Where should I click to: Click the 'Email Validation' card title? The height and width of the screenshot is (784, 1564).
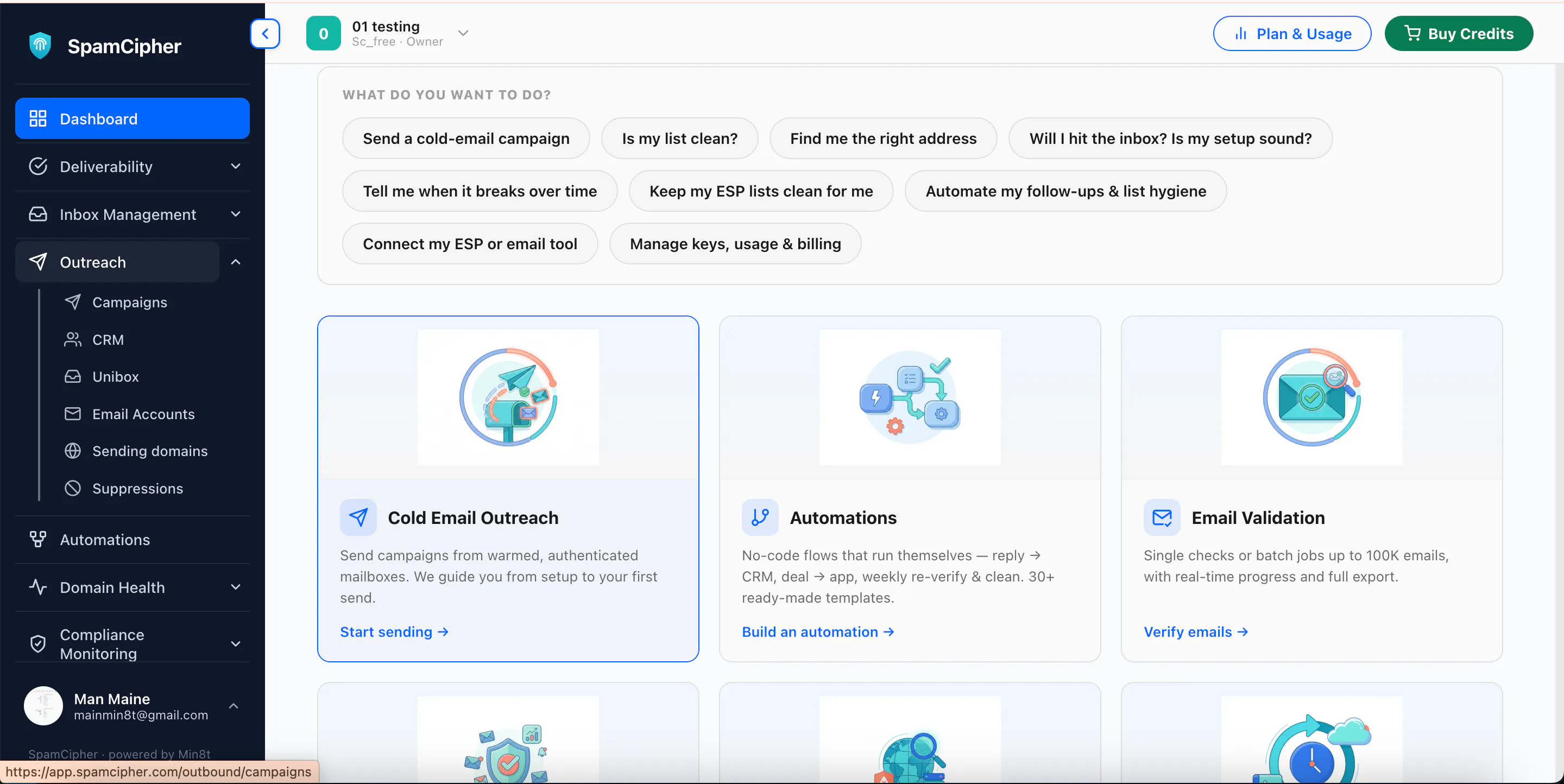1258,517
